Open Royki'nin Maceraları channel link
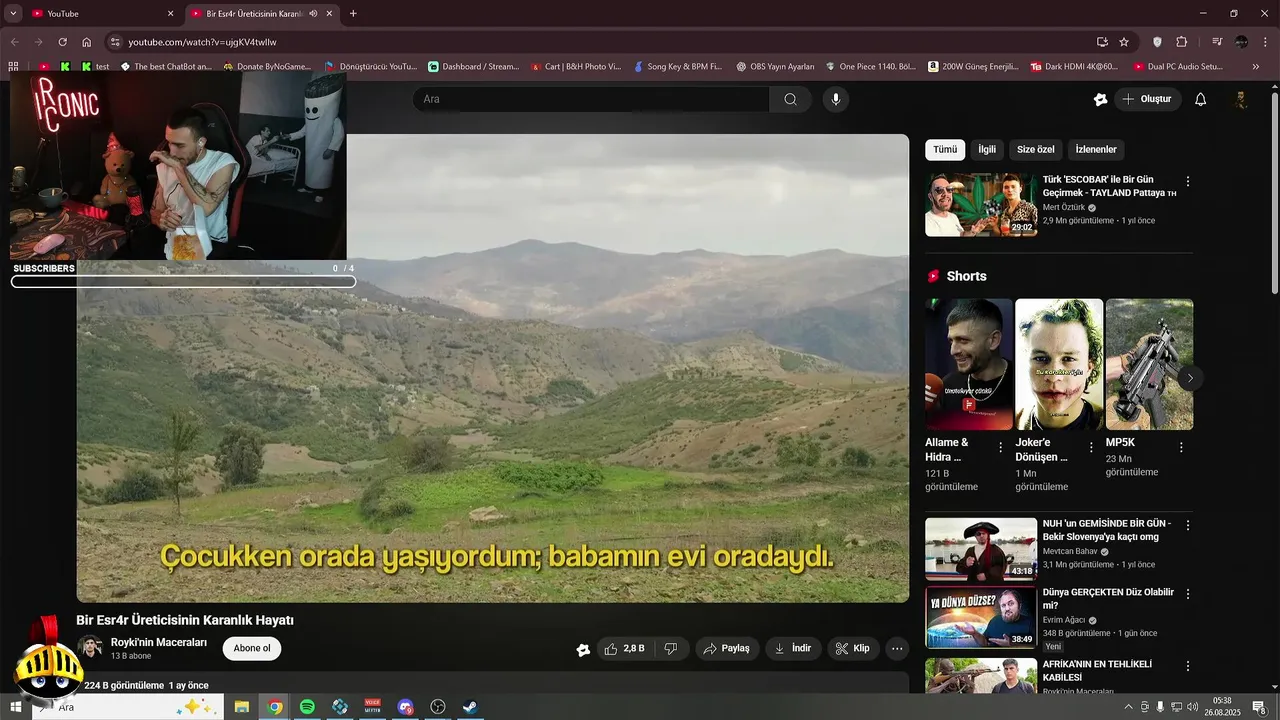The image size is (1280, 720). 159,642
